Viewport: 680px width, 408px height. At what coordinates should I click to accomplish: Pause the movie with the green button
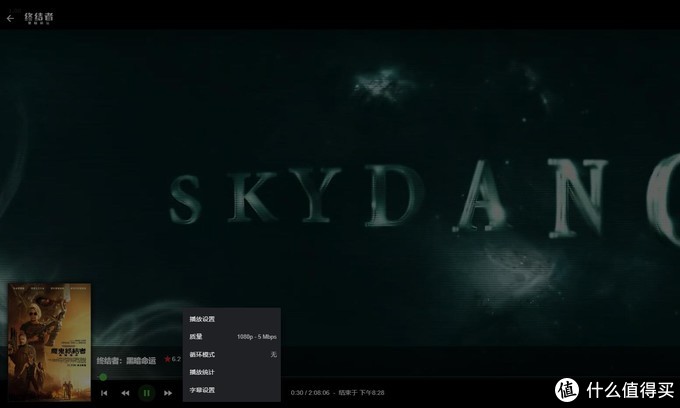pyautogui.click(x=147, y=393)
